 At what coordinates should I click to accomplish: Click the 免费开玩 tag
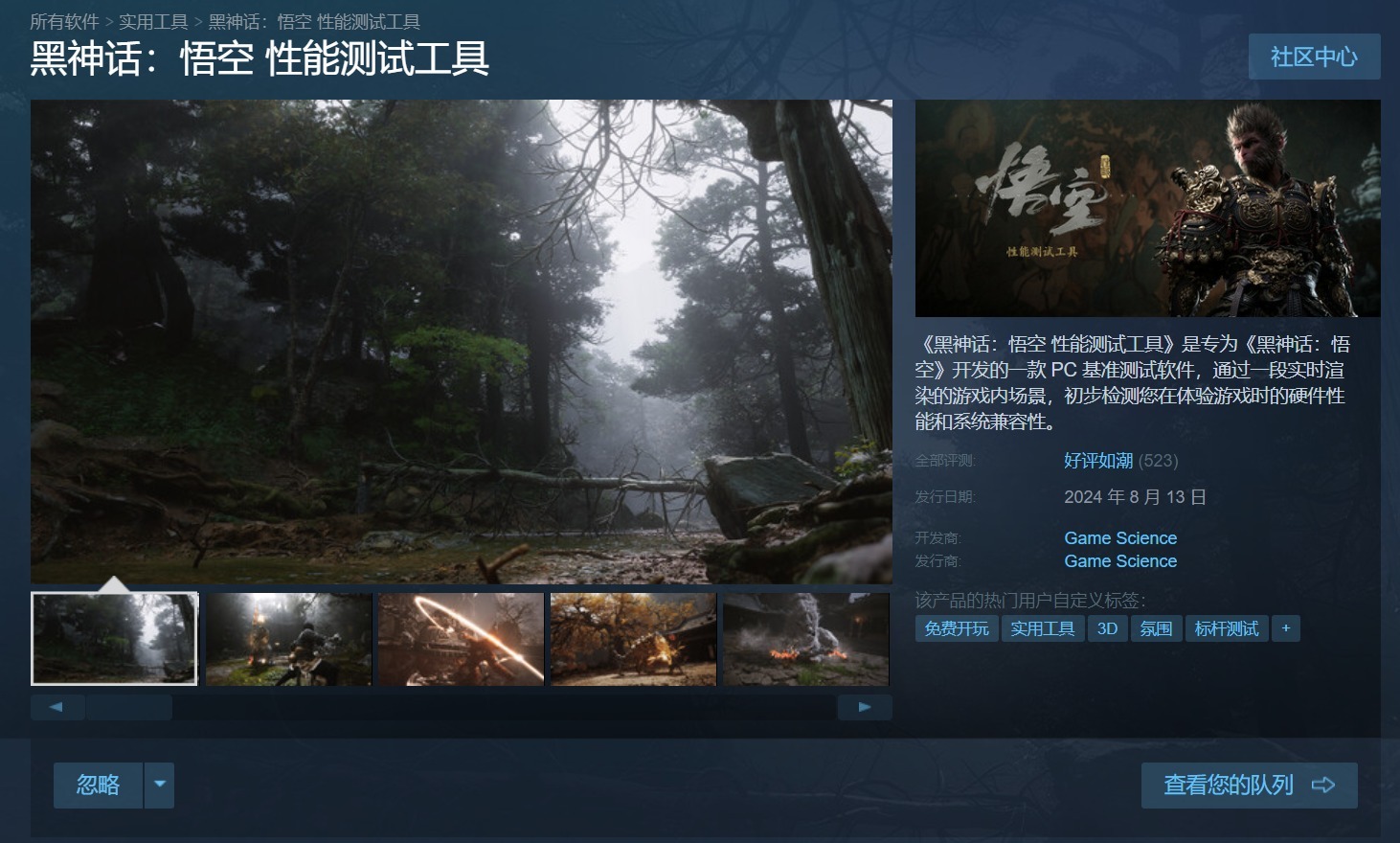(x=957, y=628)
